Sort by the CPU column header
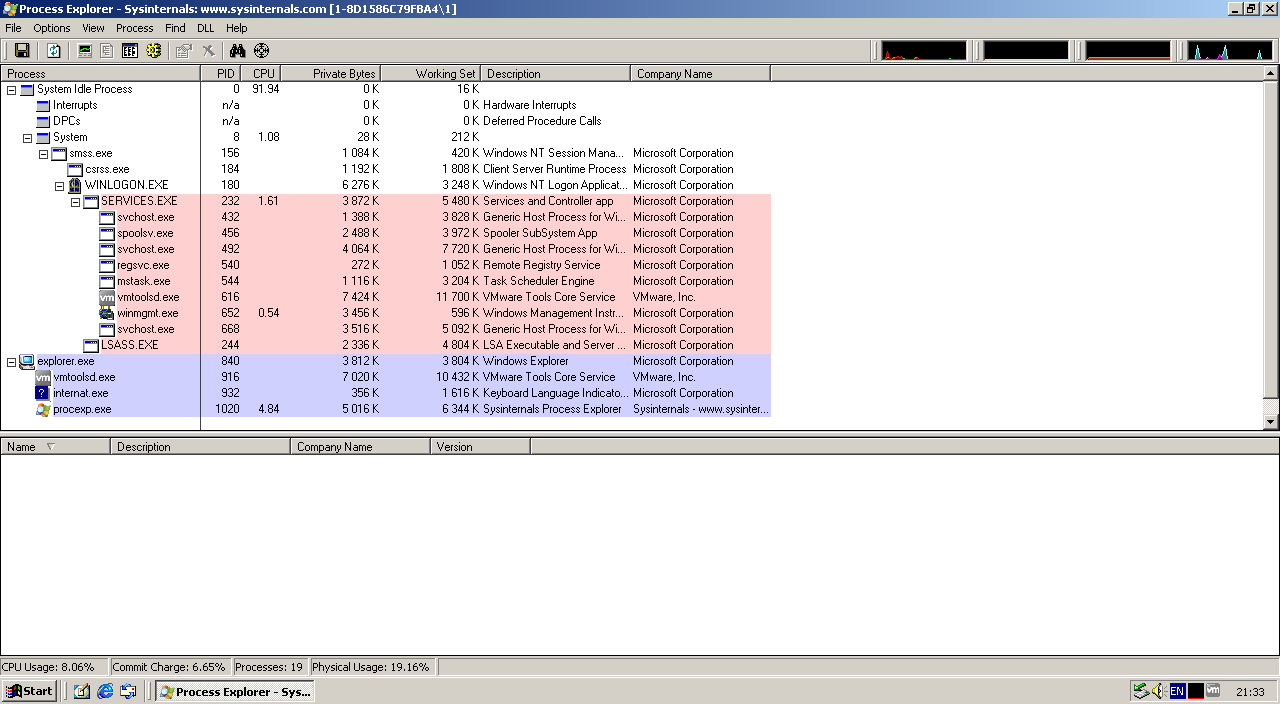1280x704 pixels. 261,73
